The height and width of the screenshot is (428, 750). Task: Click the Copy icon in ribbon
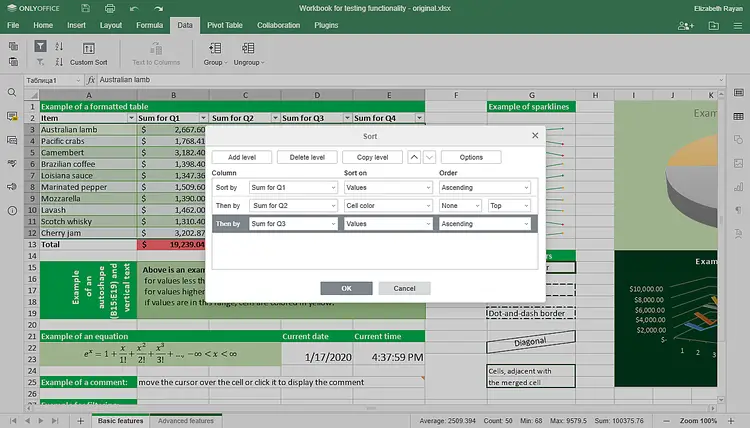(13, 46)
